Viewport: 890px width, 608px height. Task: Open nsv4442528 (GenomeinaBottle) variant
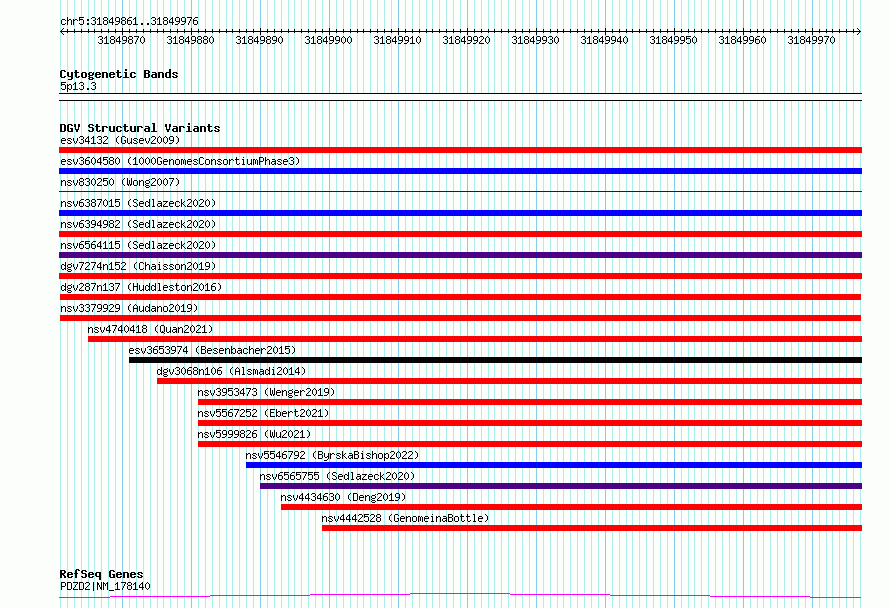pos(405,518)
